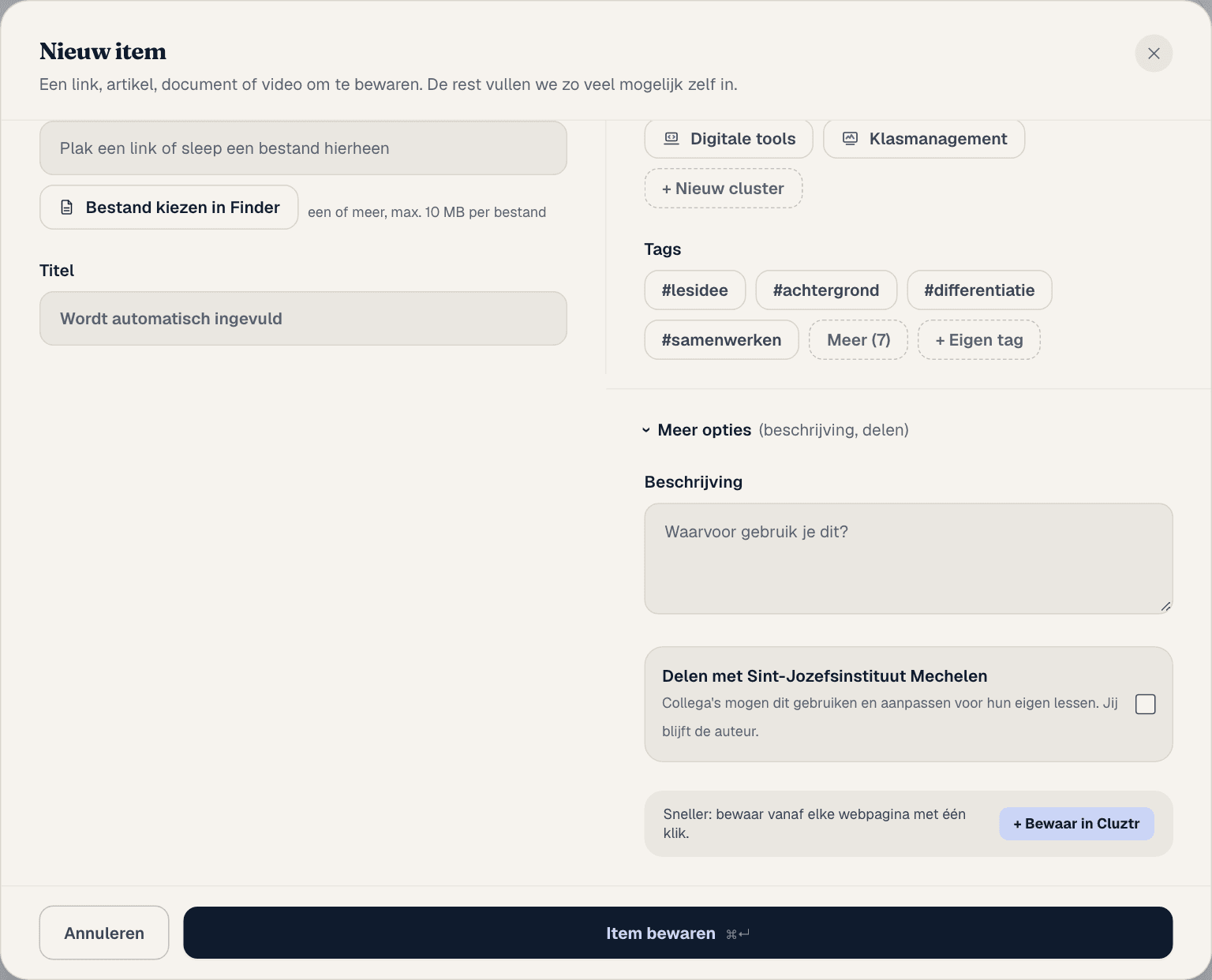The width and height of the screenshot is (1212, 980).
Task: Cancel via the Annuleren button
Action: (x=104, y=933)
